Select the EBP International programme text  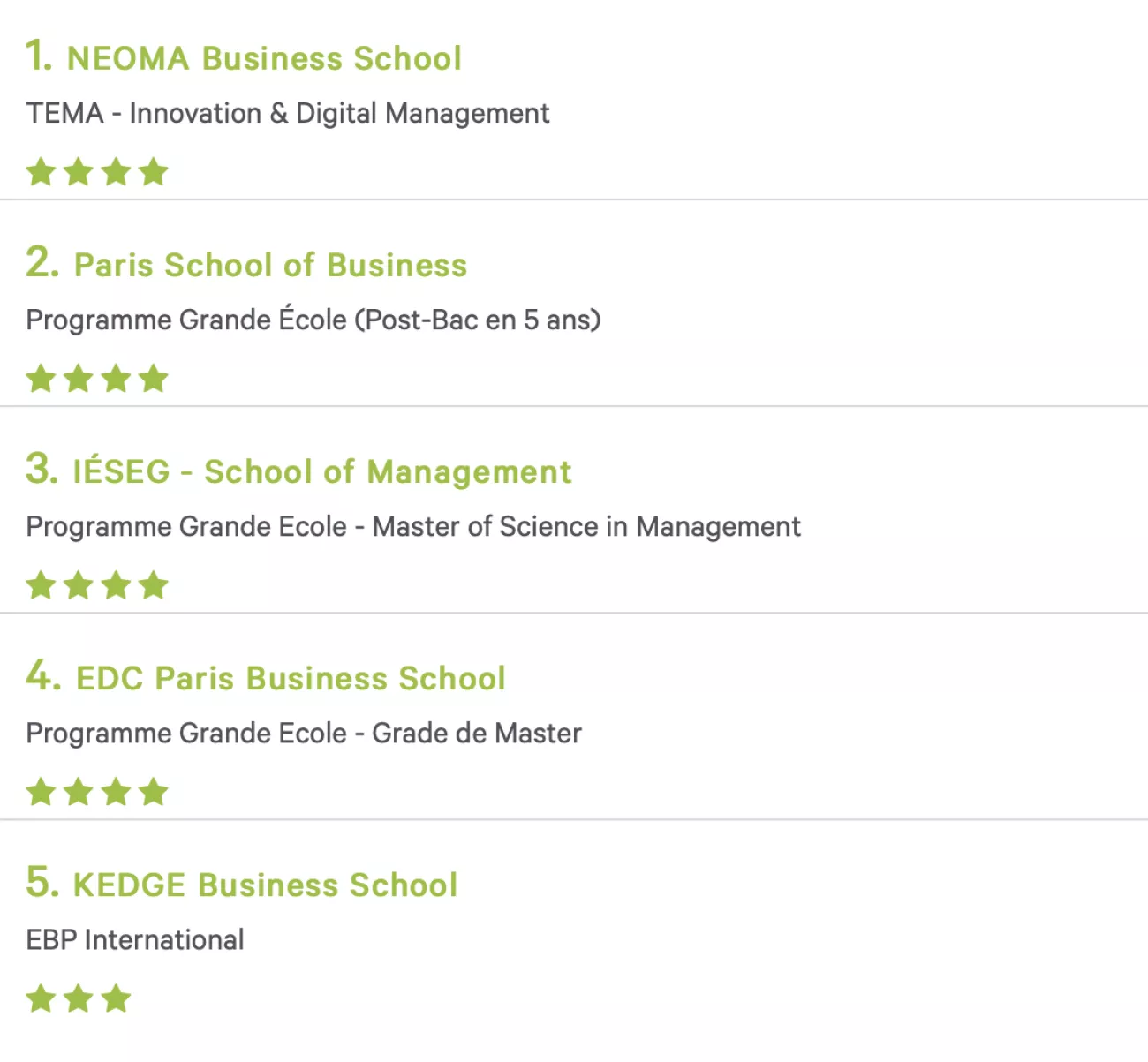(135, 940)
